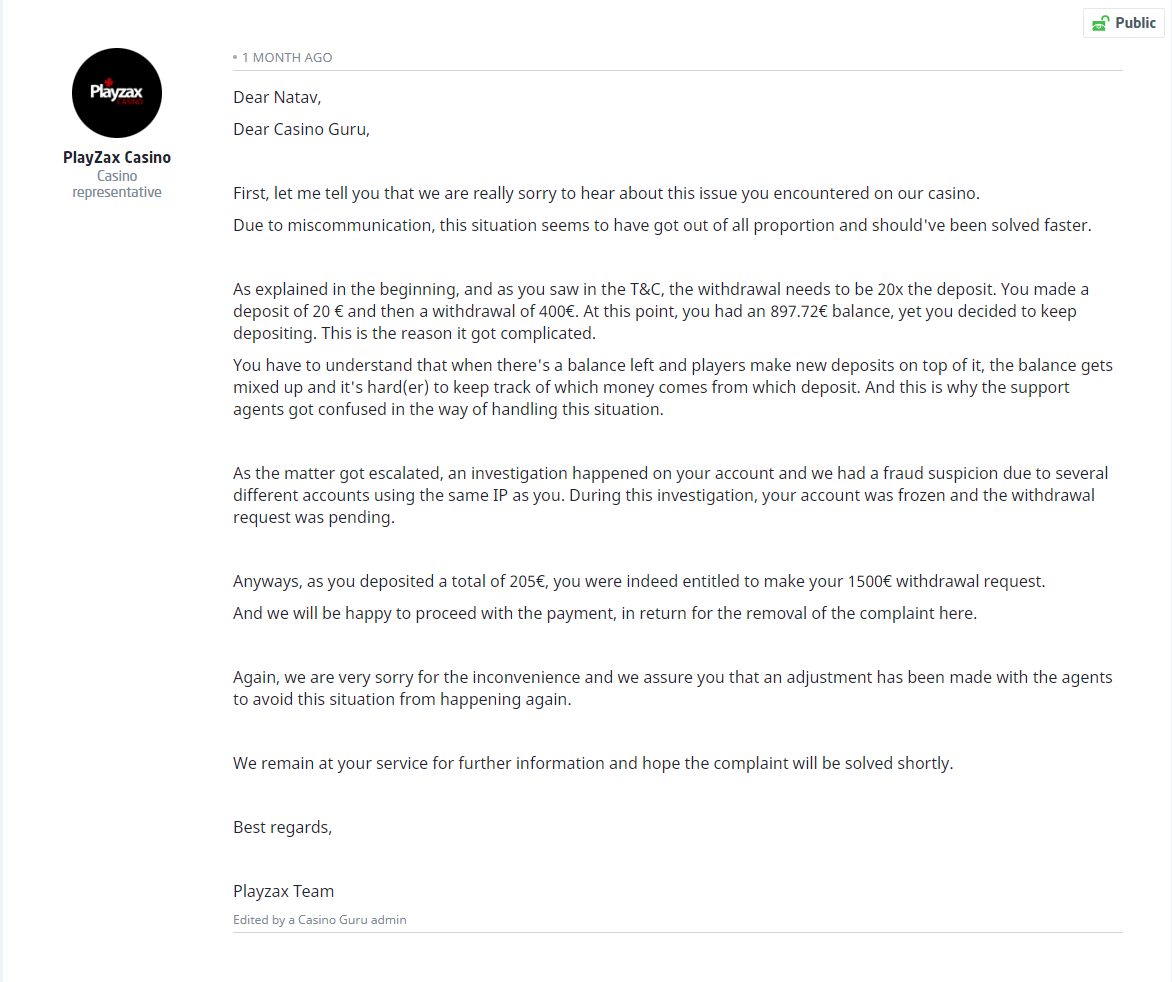
Task: Click the paragraph starting You have to understand
Action: tap(672, 387)
